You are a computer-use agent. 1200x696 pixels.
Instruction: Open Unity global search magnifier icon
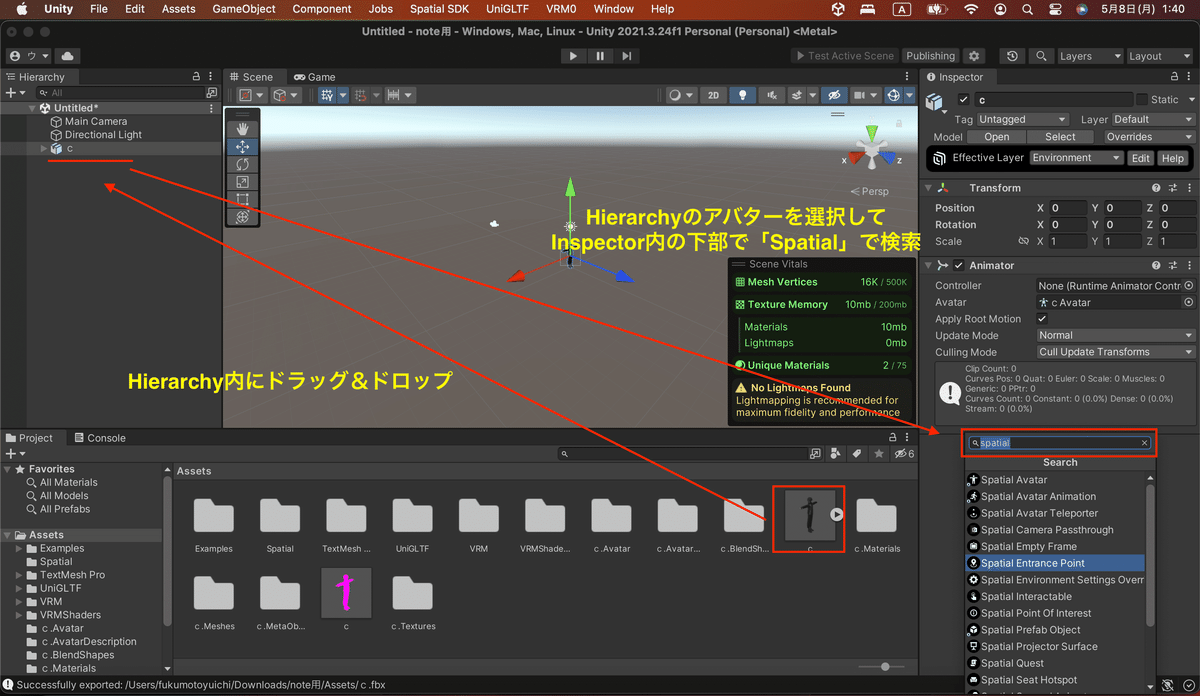1041,56
